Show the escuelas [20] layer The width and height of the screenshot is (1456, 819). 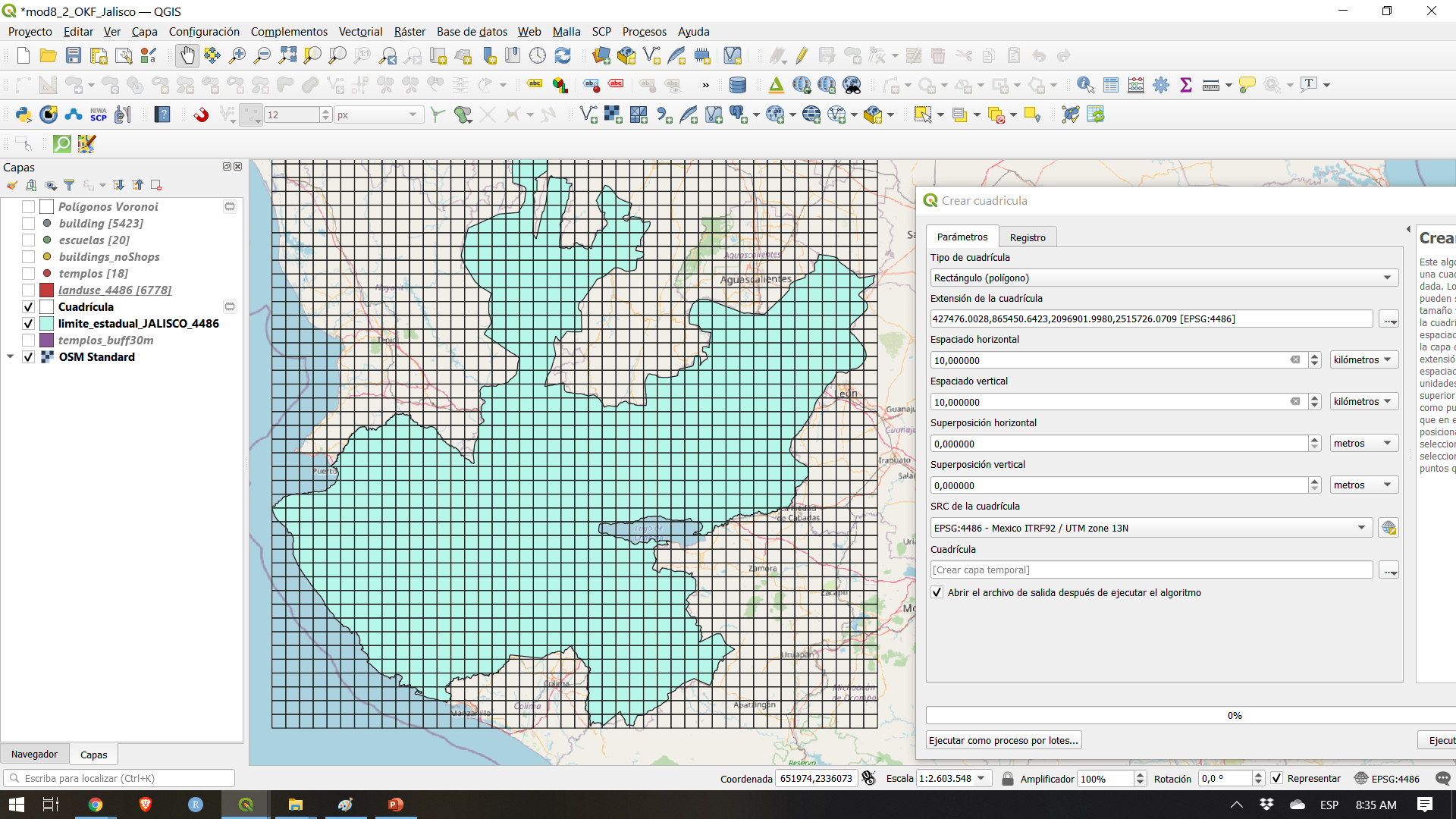28,240
